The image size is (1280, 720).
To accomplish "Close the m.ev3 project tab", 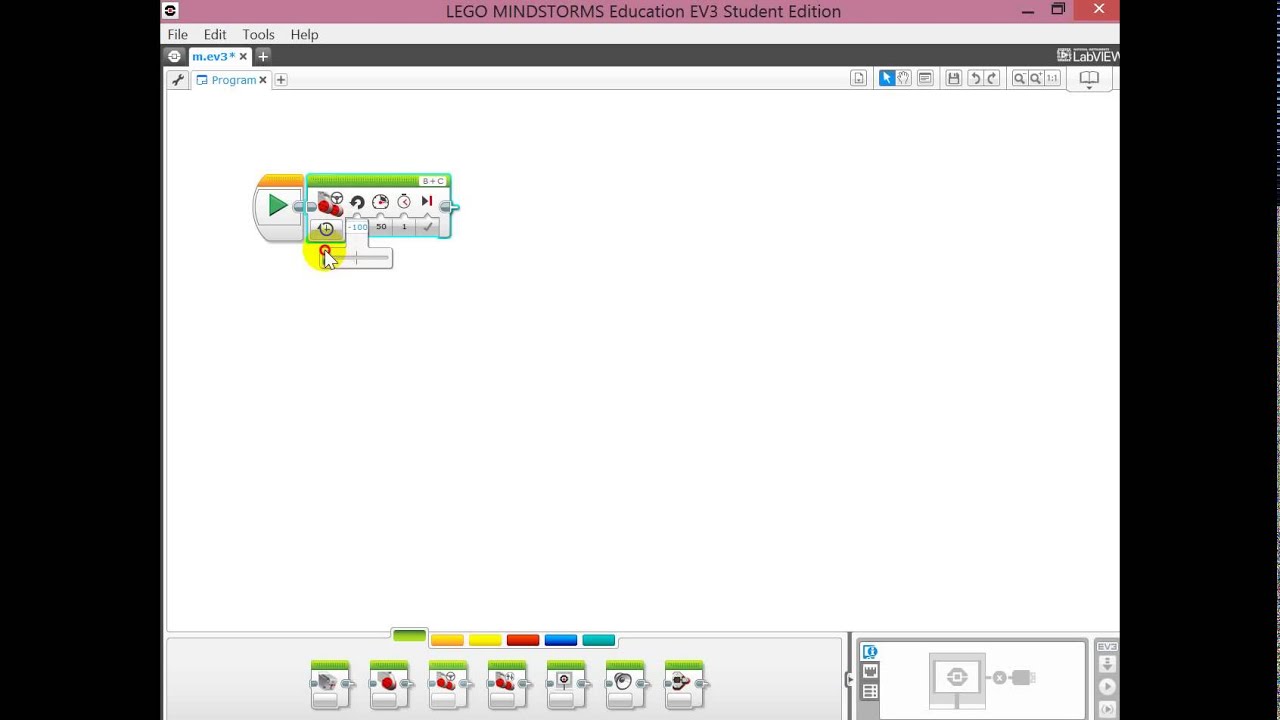I will [243, 57].
